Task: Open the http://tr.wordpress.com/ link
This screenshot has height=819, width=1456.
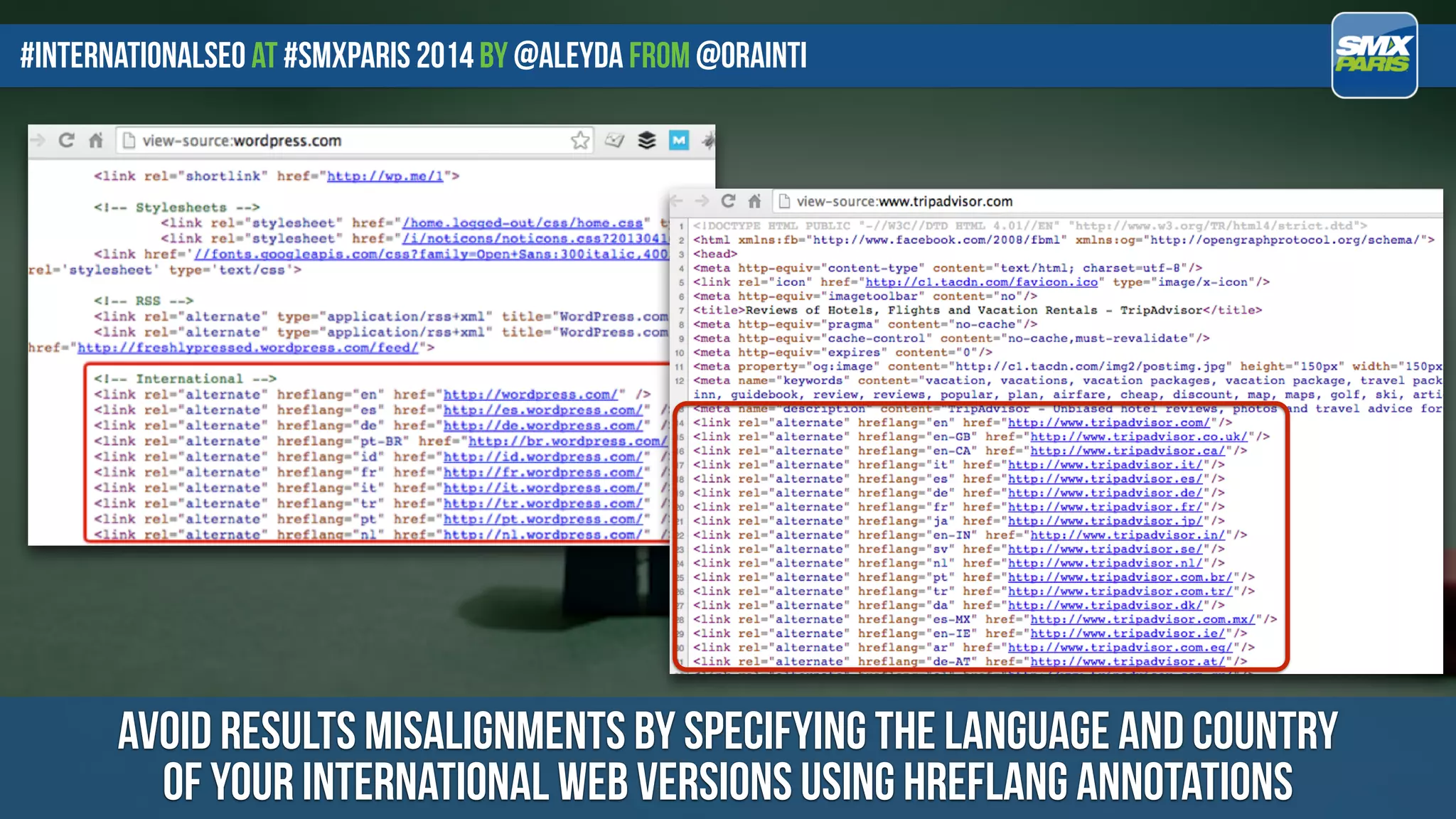Action: pyautogui.click(x=543, y=504)
